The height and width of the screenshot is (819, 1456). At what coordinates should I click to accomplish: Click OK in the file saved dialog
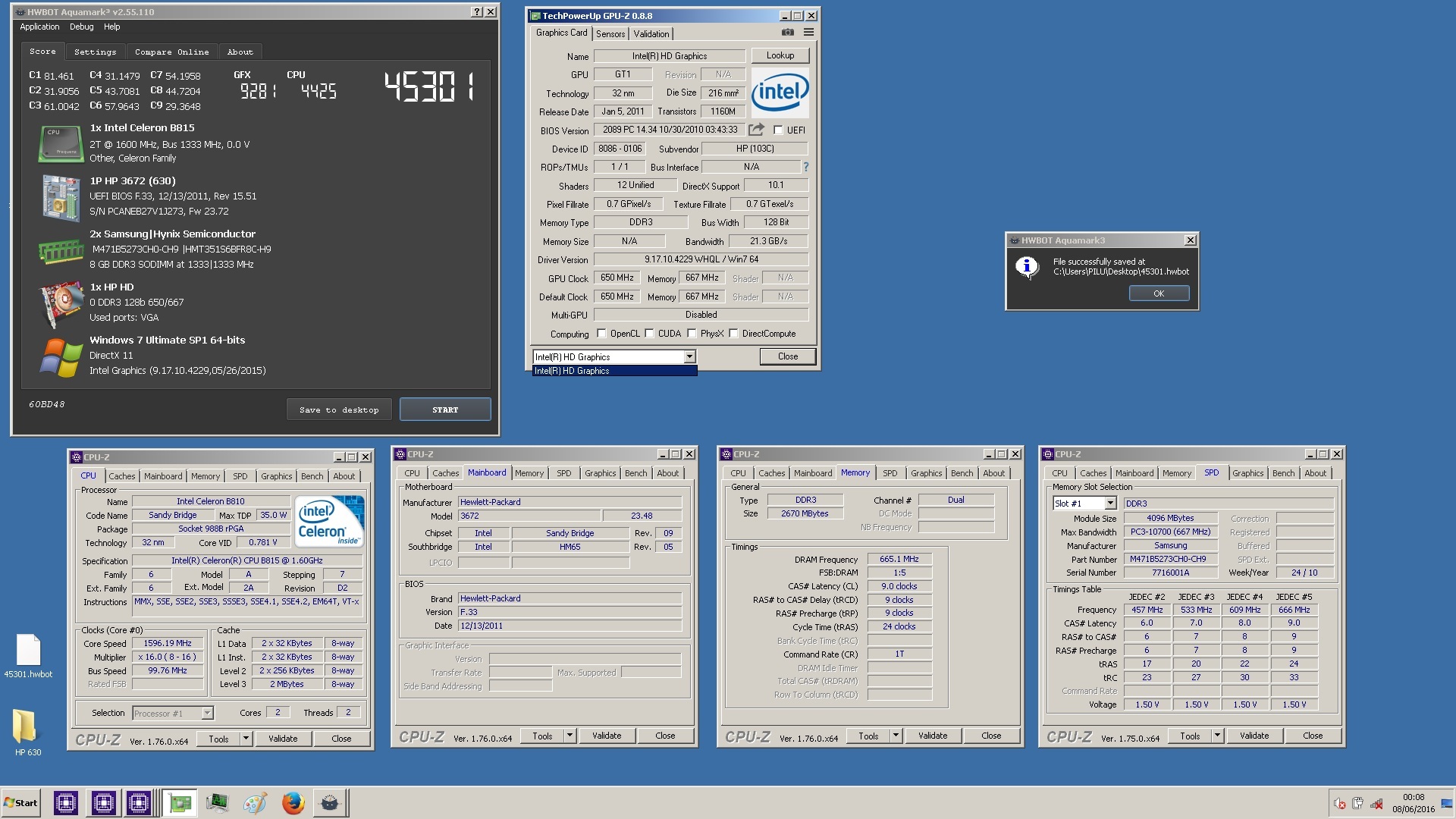pos(1159,293)
